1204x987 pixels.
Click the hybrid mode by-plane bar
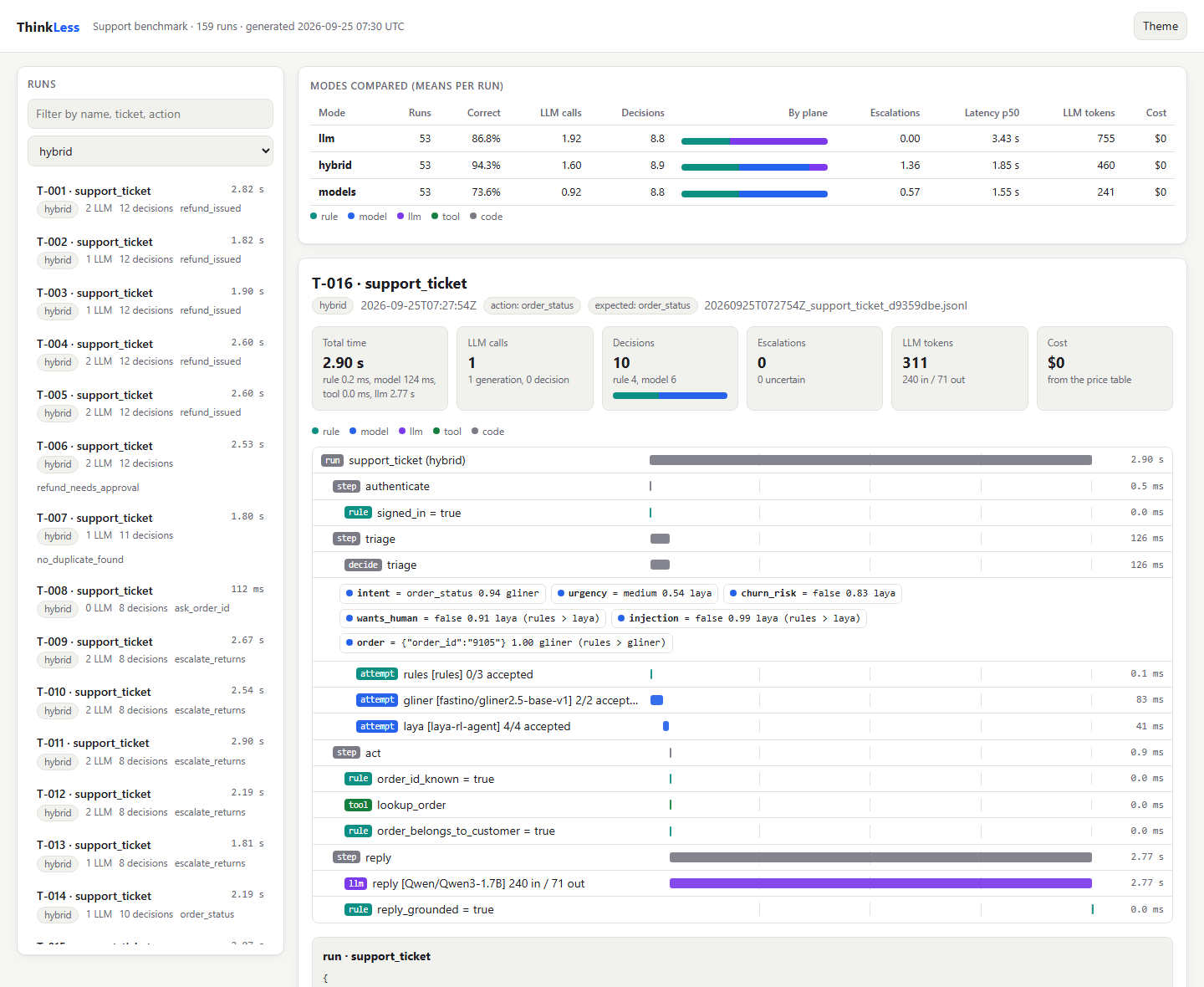(x=754, y=167)
